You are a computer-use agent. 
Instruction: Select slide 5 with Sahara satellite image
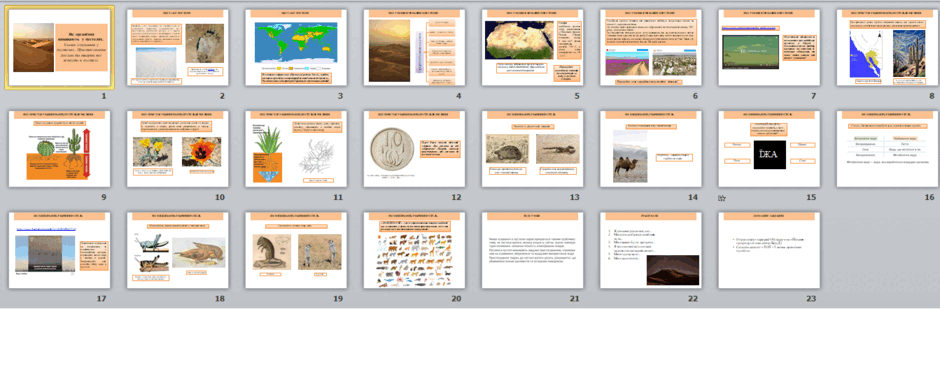533,48
